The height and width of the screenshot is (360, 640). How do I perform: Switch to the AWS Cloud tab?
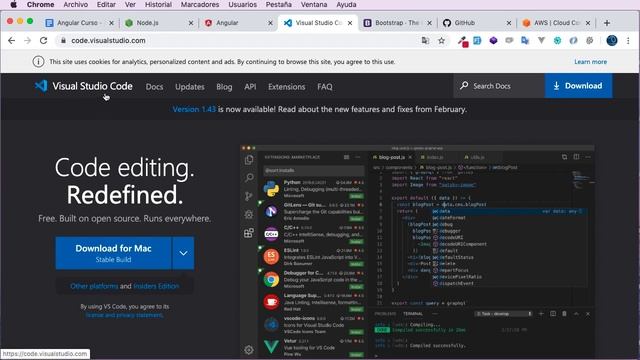point(556,23)
